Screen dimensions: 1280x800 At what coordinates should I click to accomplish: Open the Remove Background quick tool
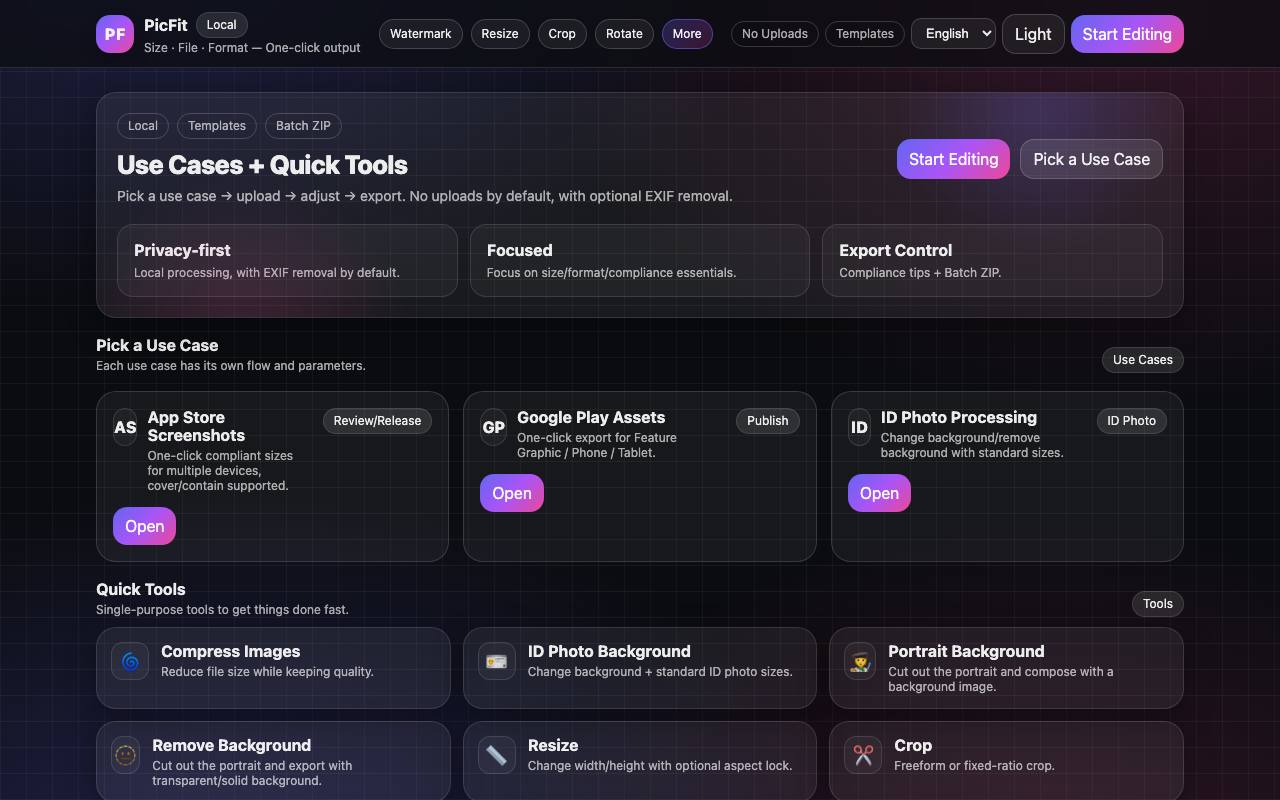coord(273,761)
